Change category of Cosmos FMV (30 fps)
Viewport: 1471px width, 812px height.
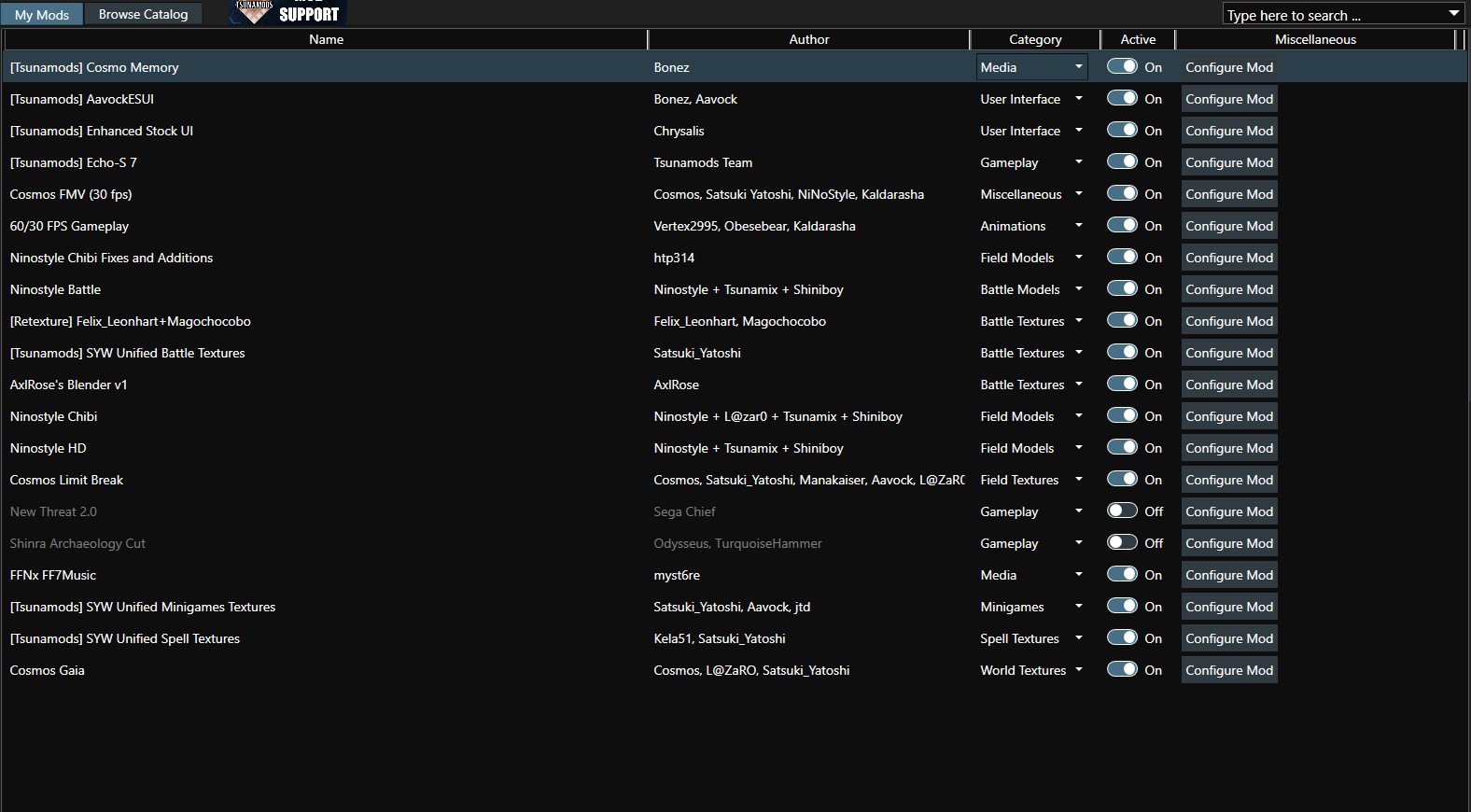[1032, 194]
